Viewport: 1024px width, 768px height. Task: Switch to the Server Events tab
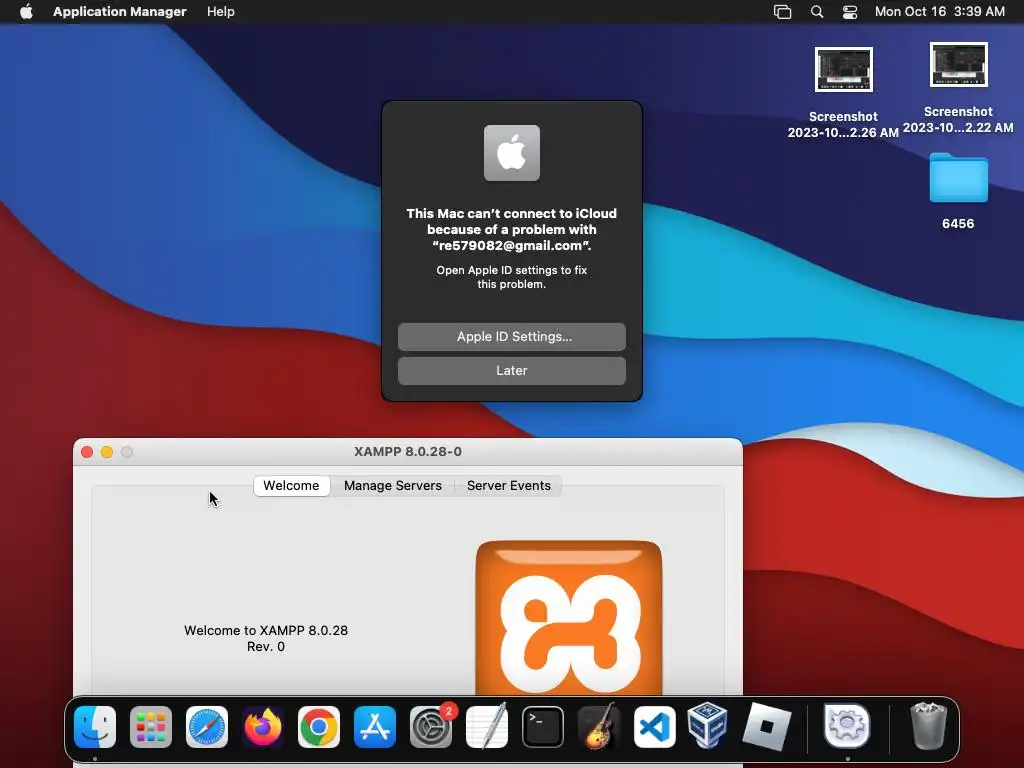pyautogui.click(x=509, y=485)
